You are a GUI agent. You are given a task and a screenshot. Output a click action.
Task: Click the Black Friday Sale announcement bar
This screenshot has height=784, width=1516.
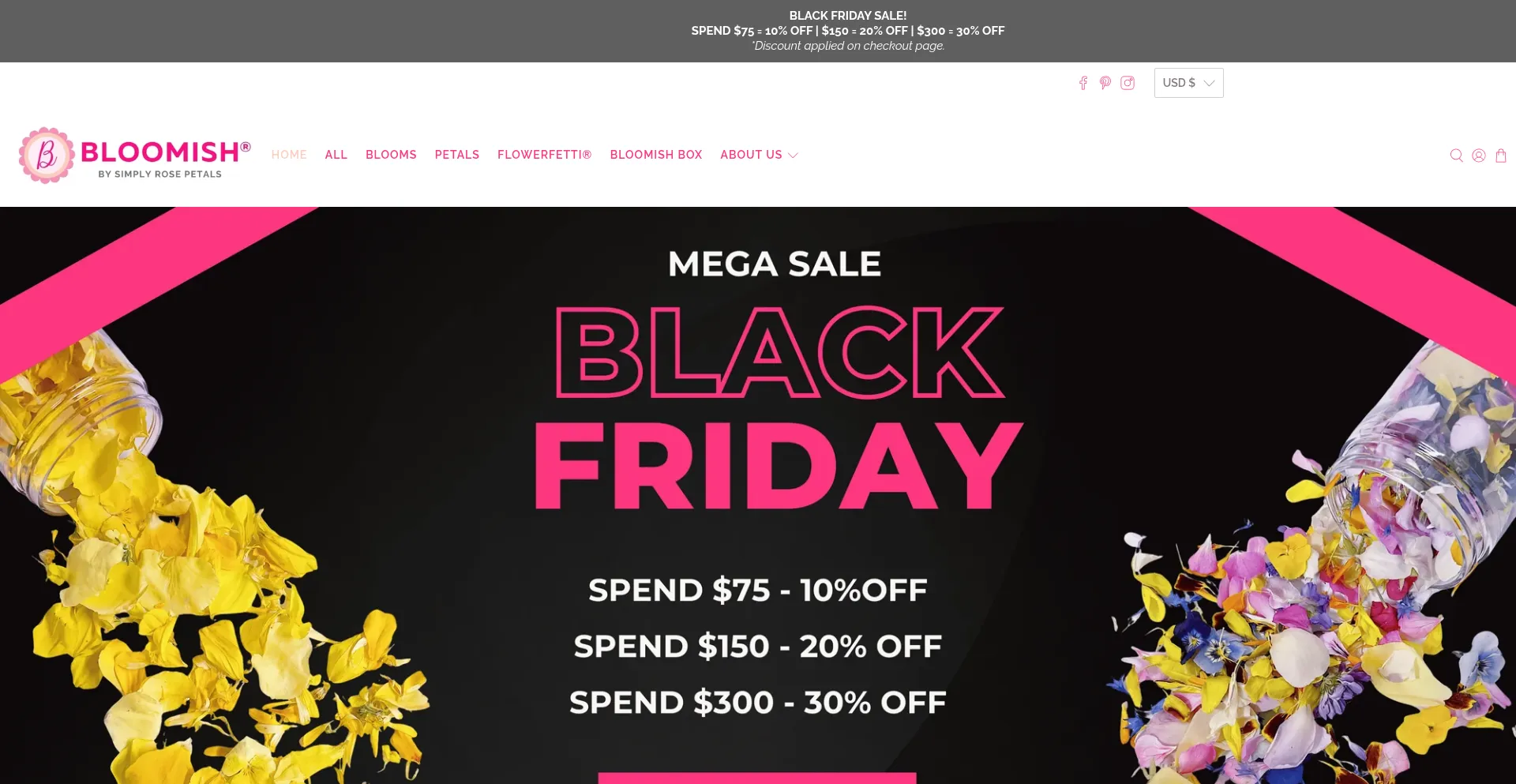[847, 31]
